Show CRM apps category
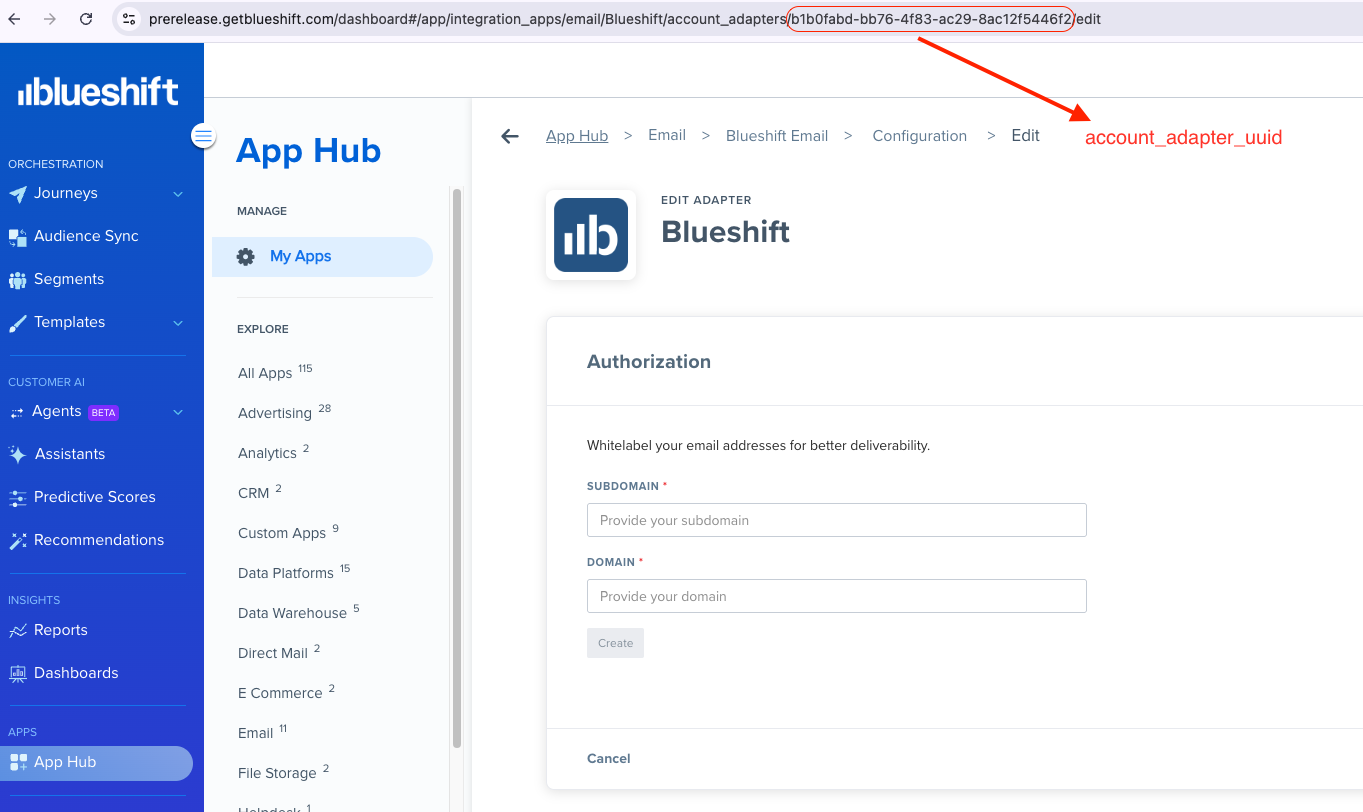 tap(260, 492)
